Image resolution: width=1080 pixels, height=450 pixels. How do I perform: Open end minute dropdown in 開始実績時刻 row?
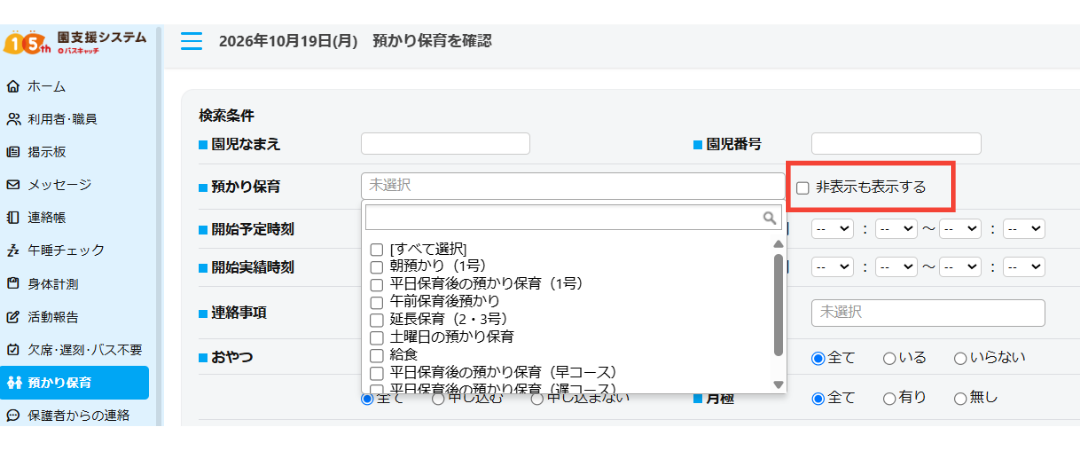tap(1024, 267)
